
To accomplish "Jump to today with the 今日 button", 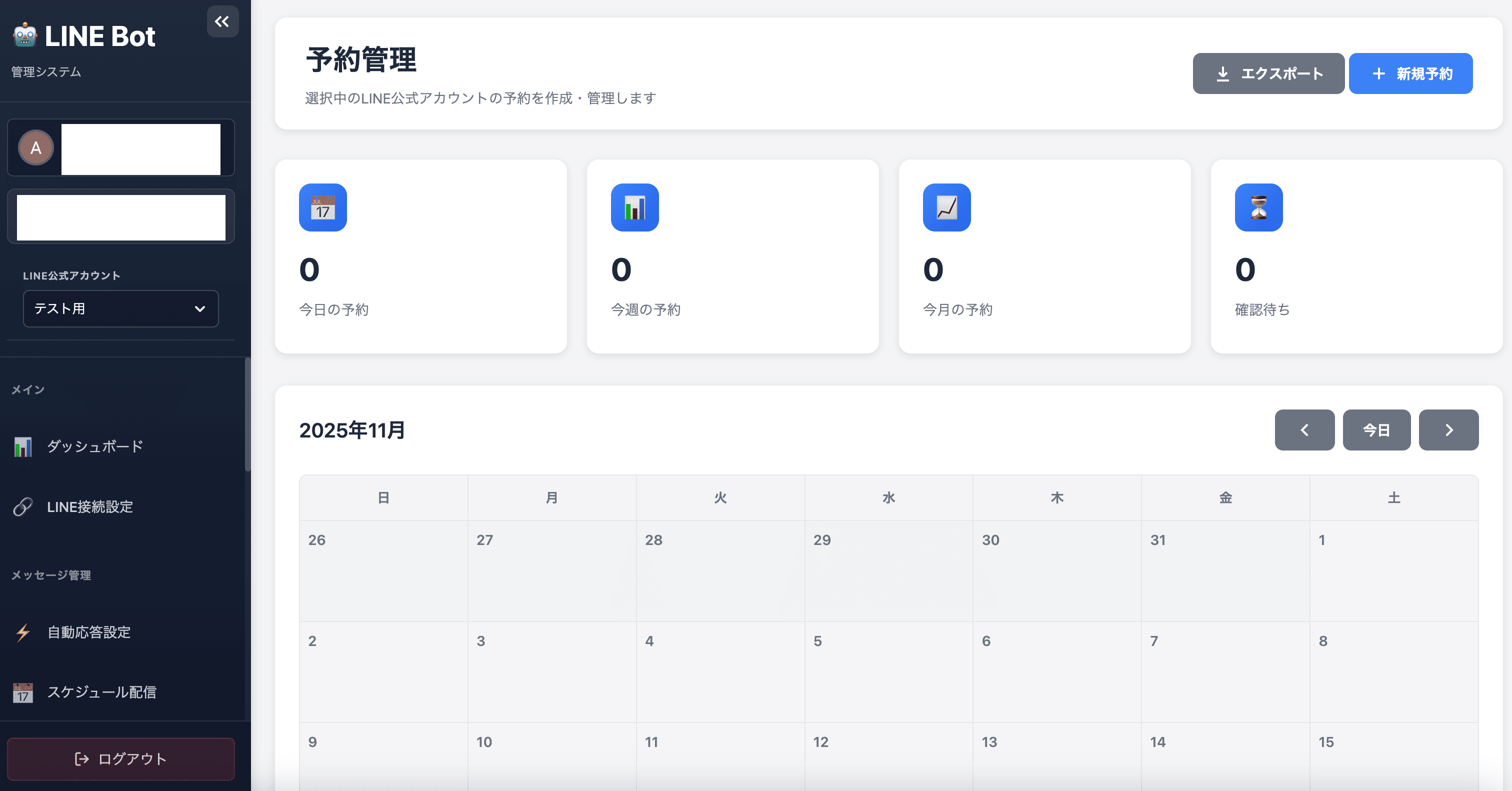I will pos(1376,430).
